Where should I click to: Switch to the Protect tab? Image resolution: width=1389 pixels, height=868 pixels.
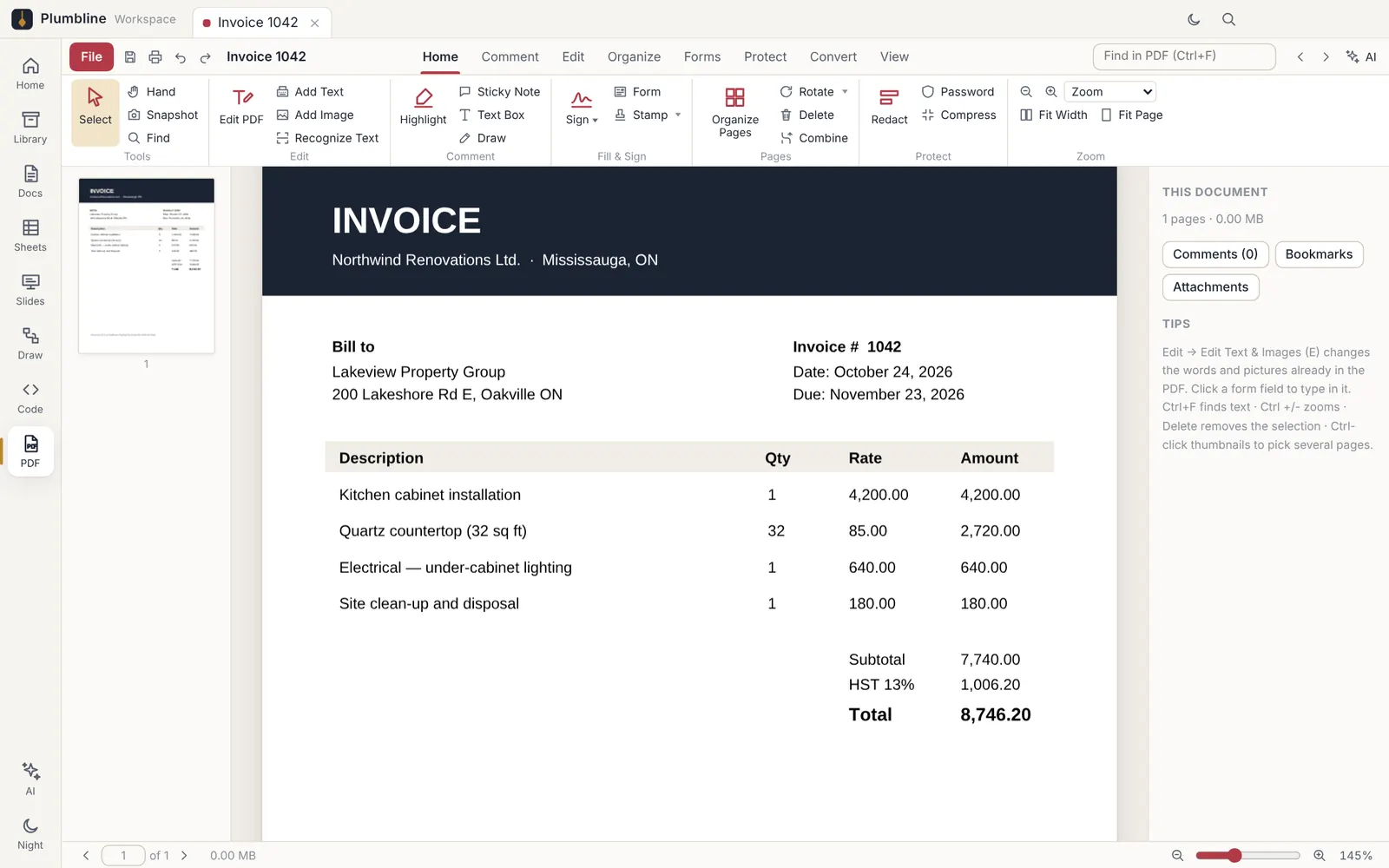pyautogui.click(x=765, y=56)
